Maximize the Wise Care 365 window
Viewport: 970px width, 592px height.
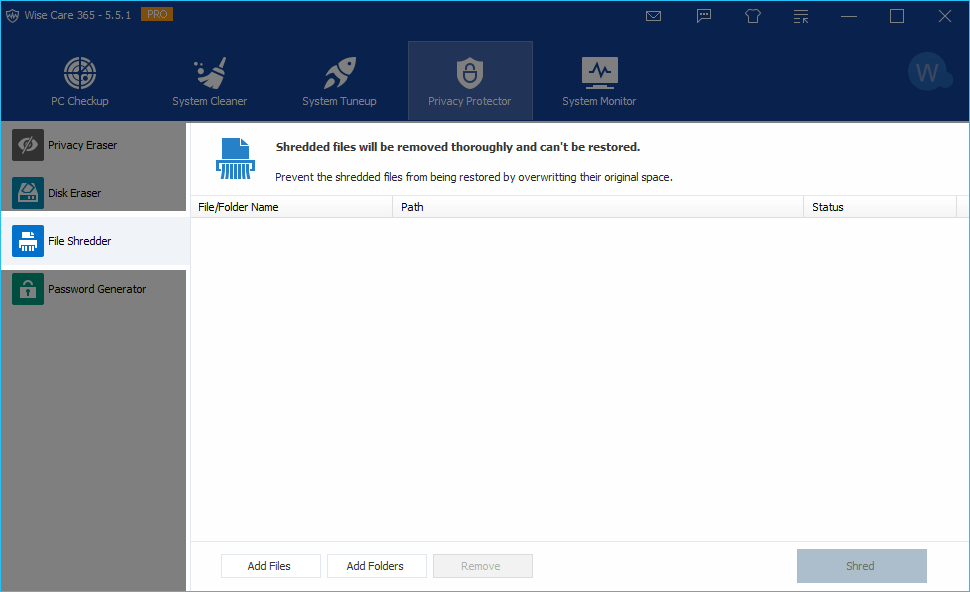pos(897,16)
